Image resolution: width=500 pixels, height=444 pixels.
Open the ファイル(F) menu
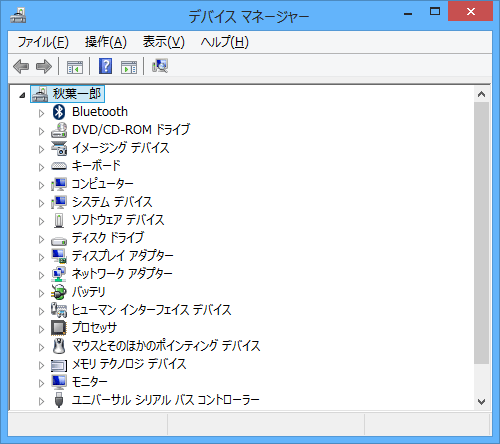click(x=43, y=42)
